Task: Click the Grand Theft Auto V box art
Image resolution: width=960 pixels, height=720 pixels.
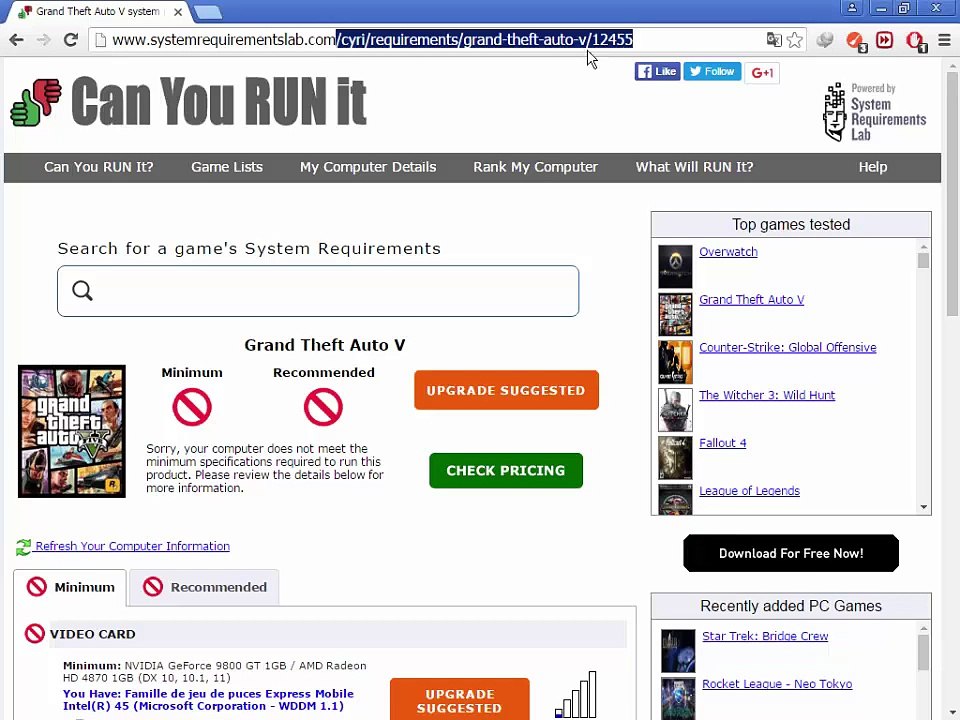Action: pos(72,432)
